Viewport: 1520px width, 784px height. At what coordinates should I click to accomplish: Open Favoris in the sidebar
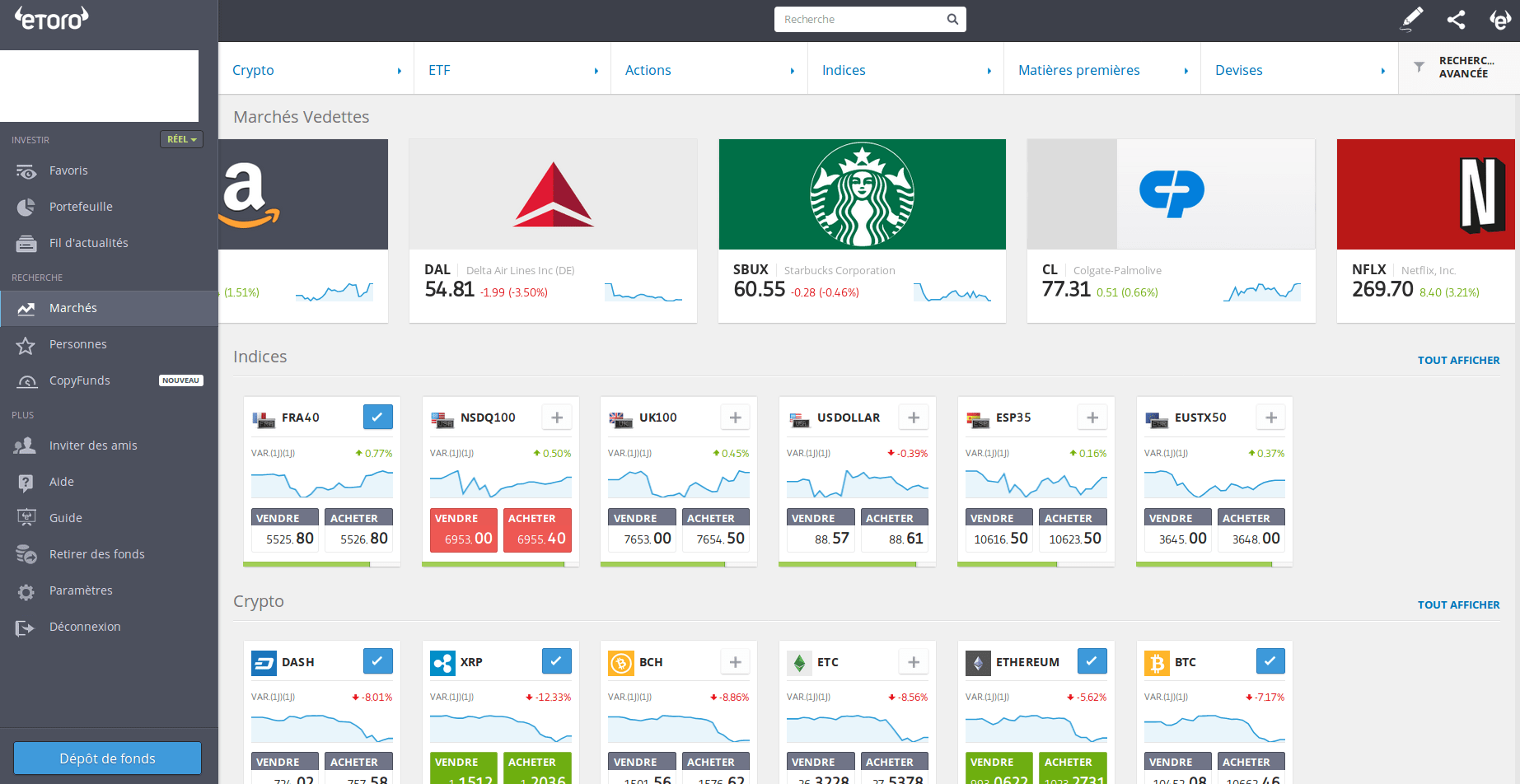[x=109, y=170]
